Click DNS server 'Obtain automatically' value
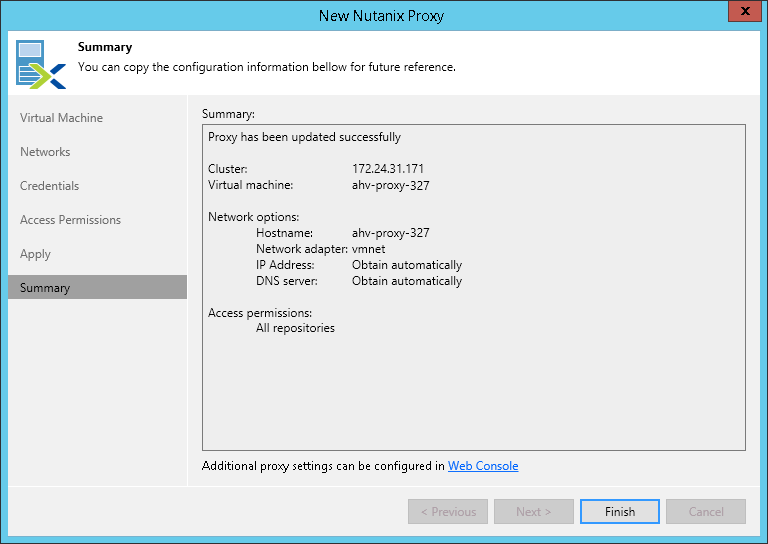This screenshot has height=544, width=768. coord(407,281)
